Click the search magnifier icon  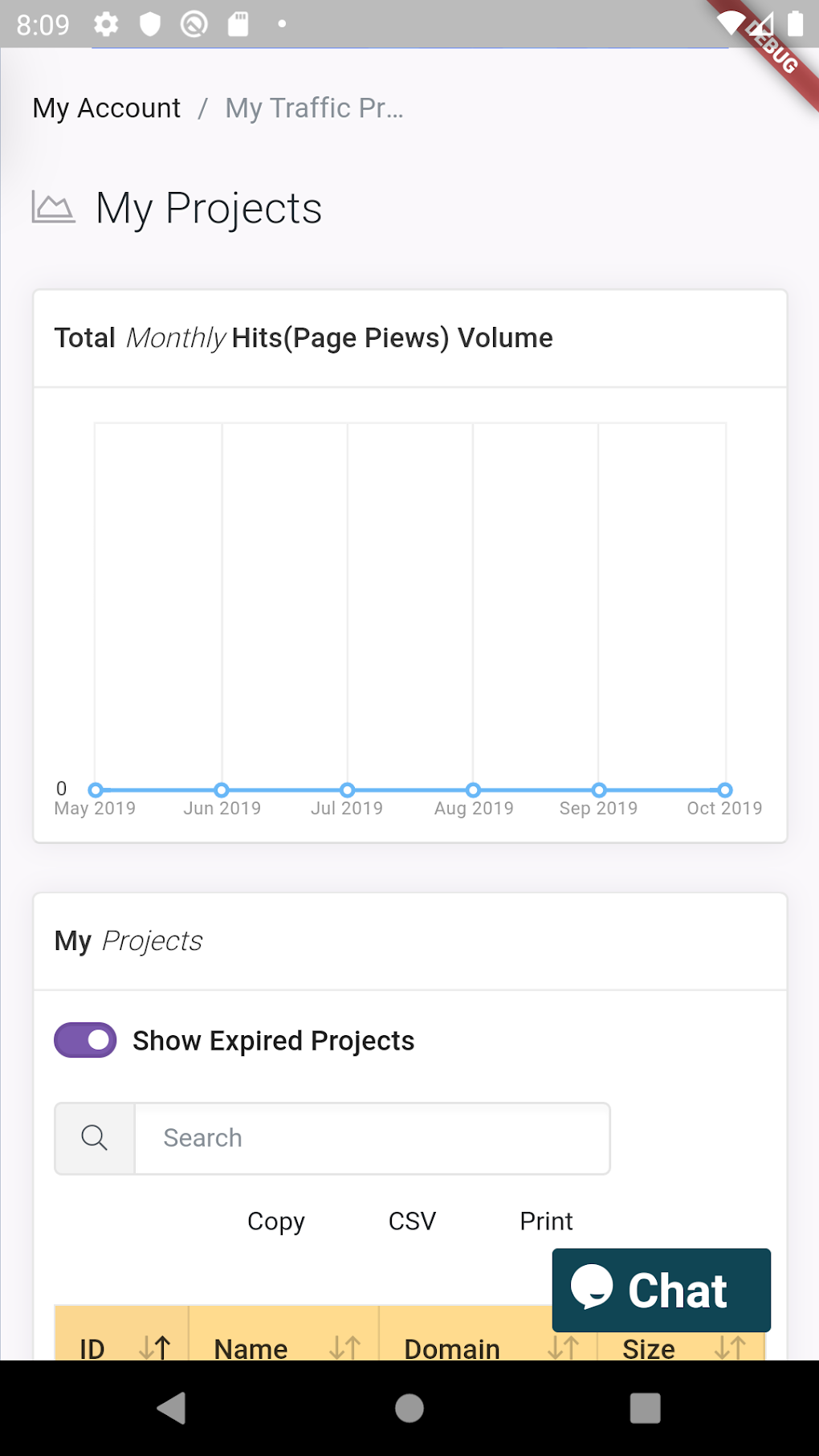pos(95,1137)
